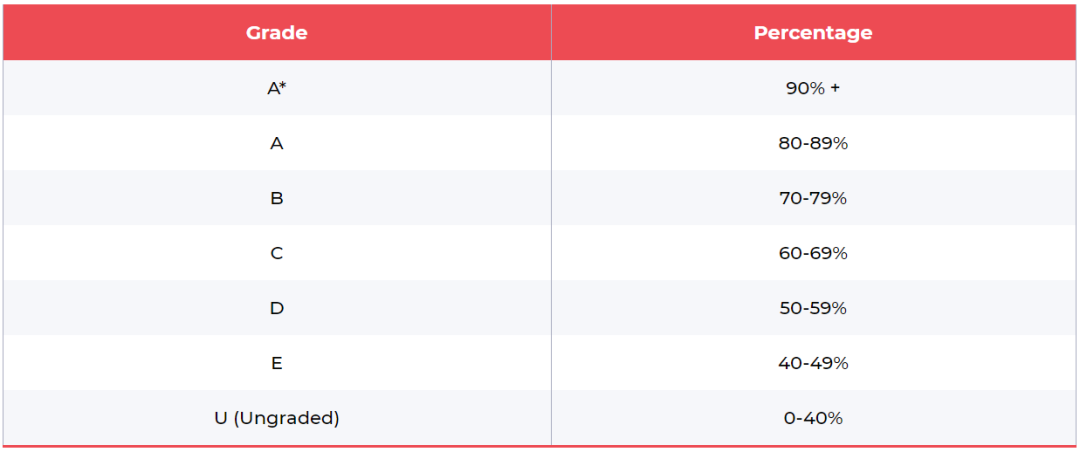Click the plus sign after 90%
This screenshot has height=452, width=1080.
[835, 88]
